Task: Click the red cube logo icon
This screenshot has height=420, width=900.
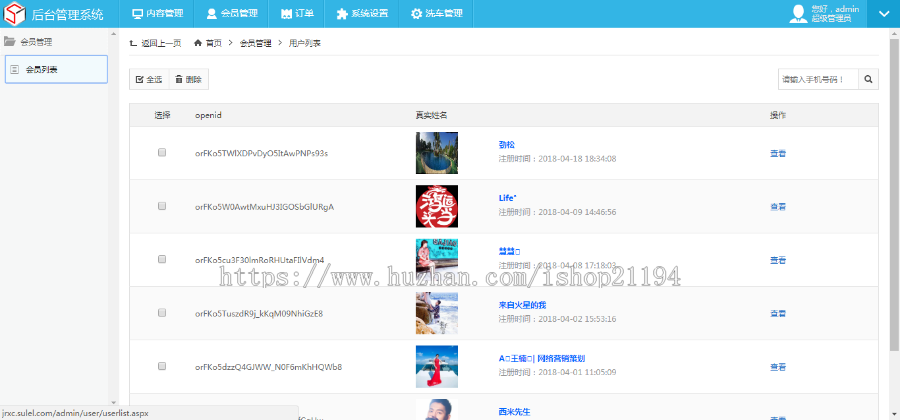Action: coord(15,14)
